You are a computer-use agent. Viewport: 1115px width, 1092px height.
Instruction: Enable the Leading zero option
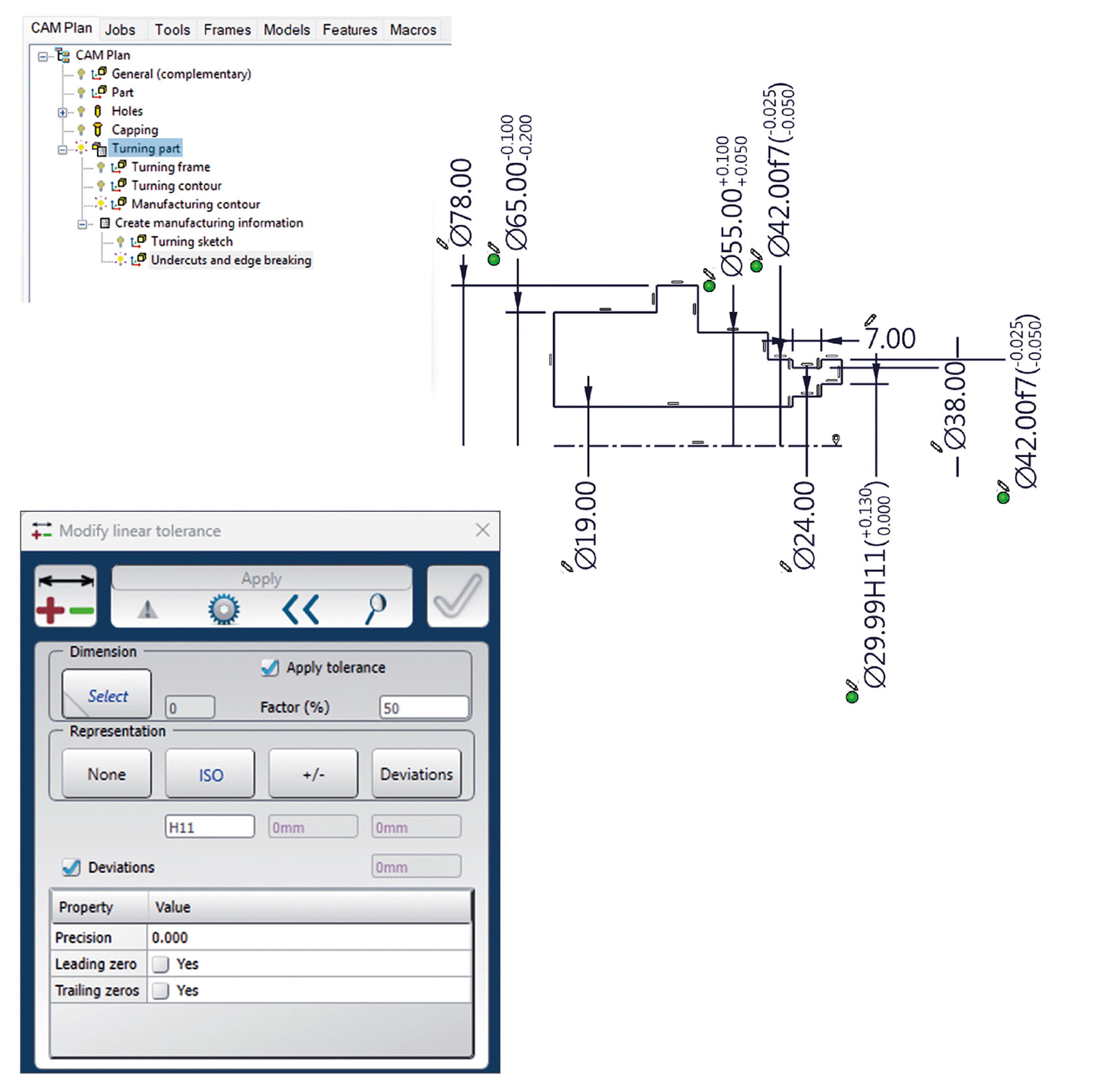[x=161, y=965]
